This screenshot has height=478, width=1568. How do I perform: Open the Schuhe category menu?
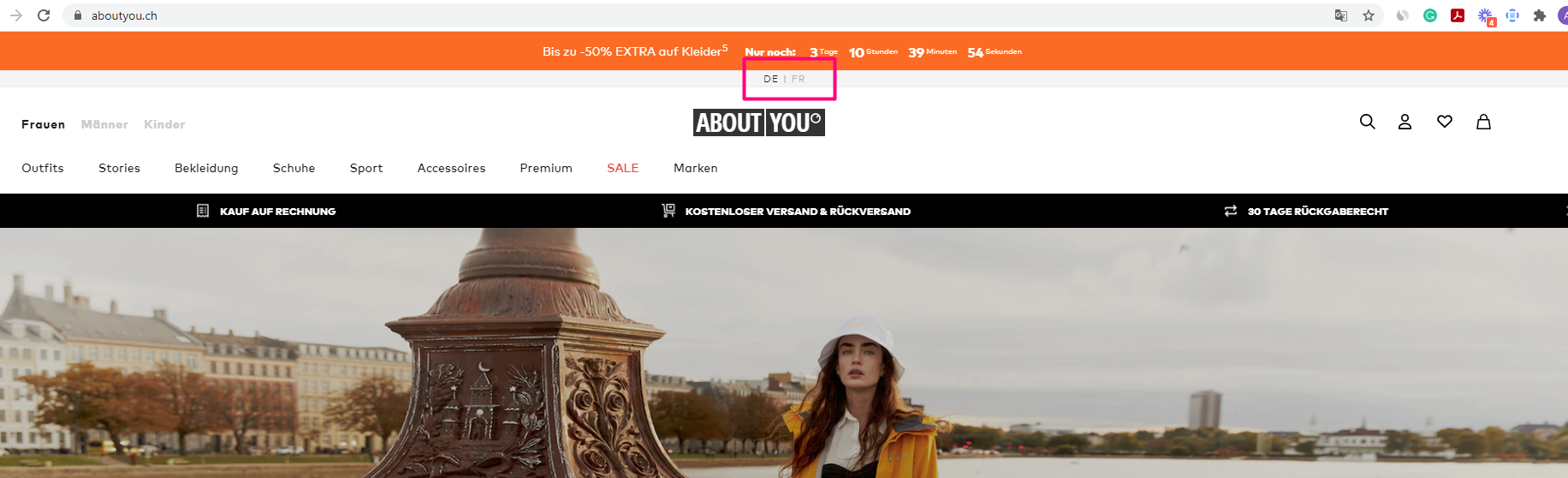click(x=294, y=168)
